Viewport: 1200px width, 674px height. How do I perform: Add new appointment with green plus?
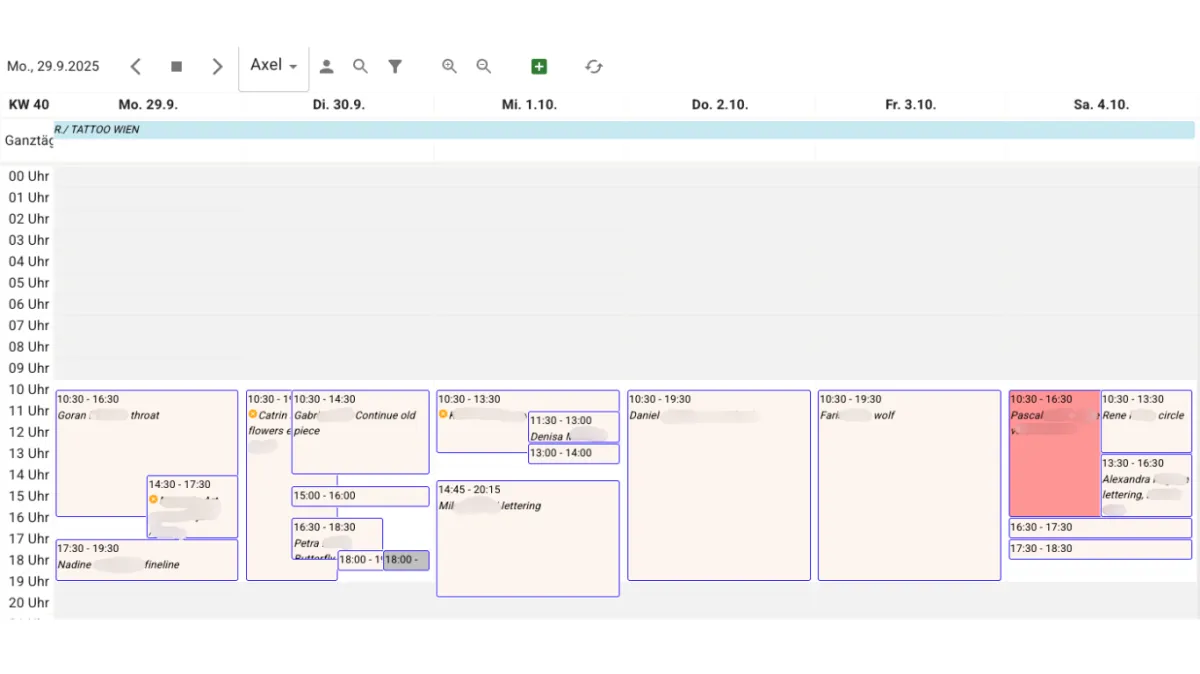tap(539, 67)
